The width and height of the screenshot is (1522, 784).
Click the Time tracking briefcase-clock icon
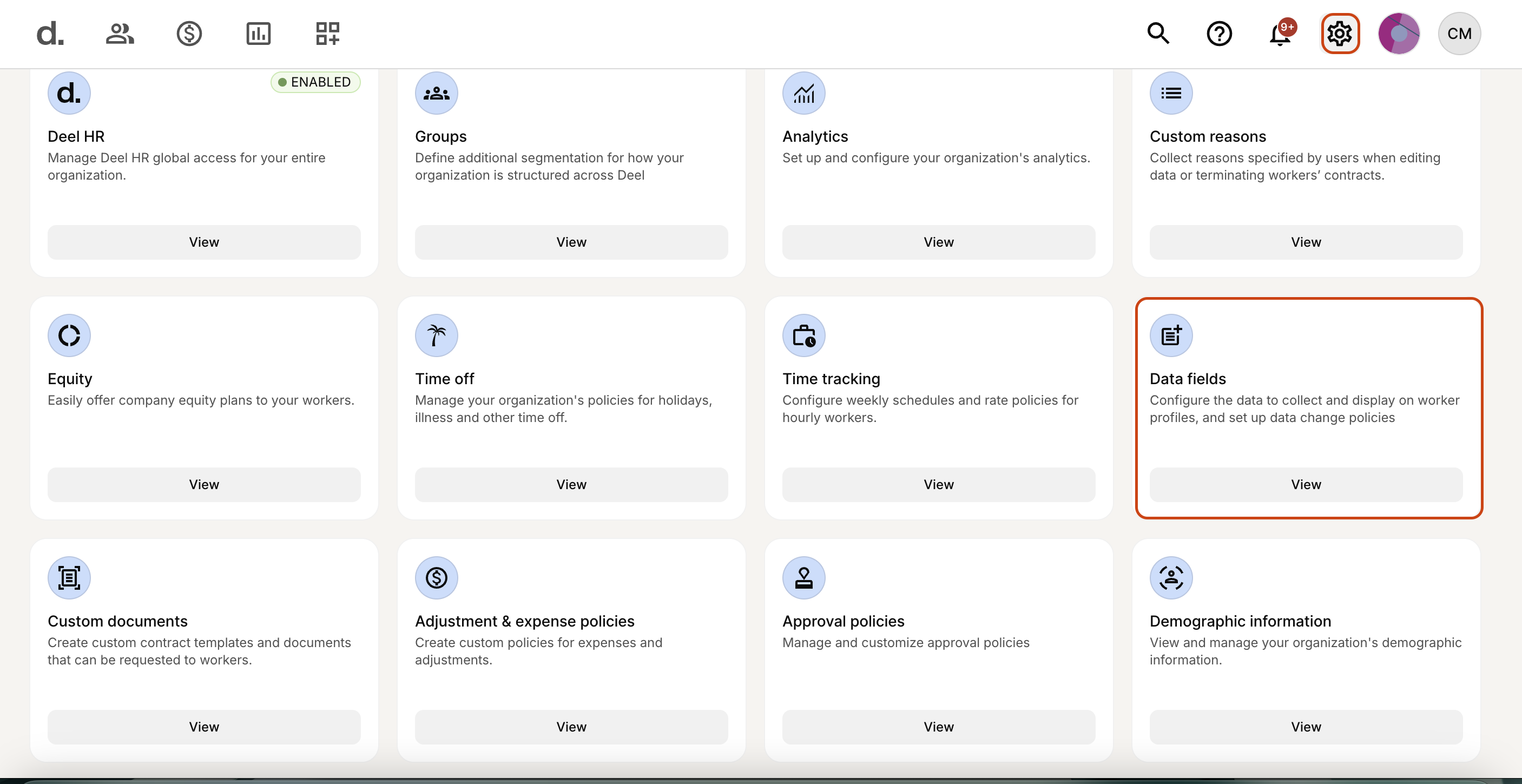[x=804, y=335]
